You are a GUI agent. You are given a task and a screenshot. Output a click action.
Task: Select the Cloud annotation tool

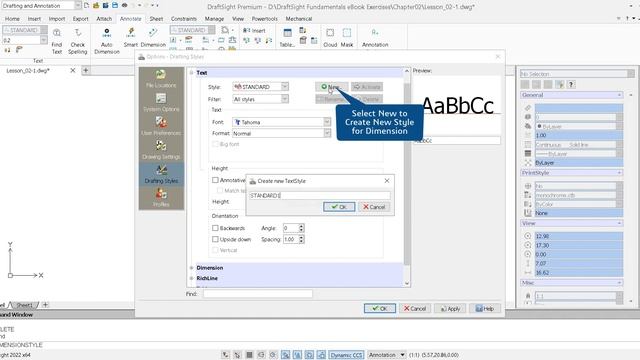[330, 38]
